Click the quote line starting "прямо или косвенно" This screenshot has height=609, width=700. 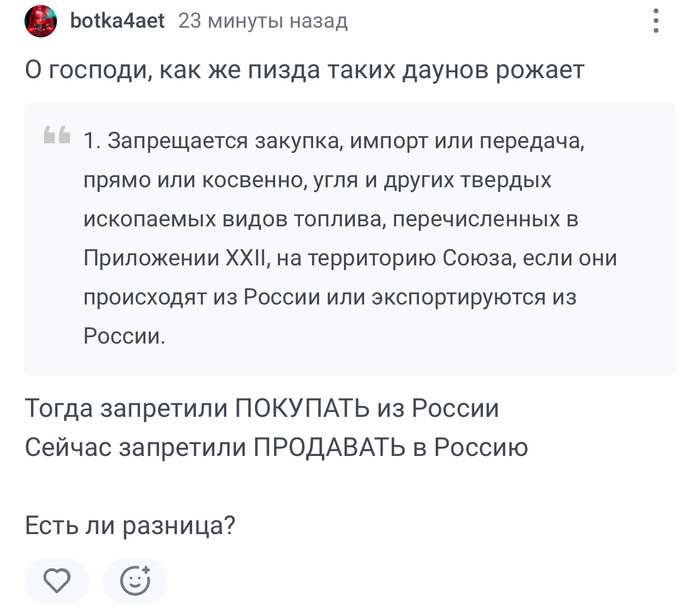(x=317, y=180)
